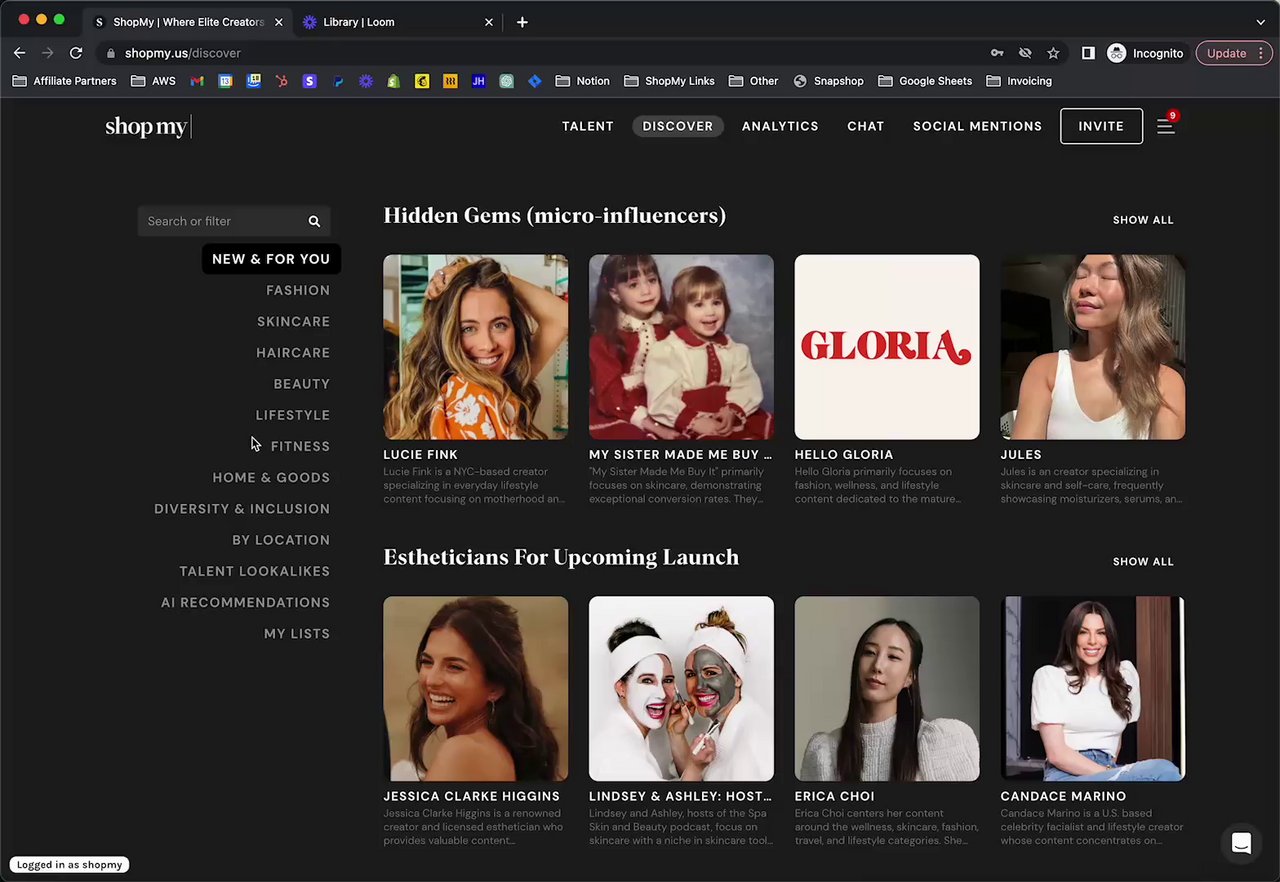
Task: Expand the tab search dropdown arrow
Action: coord(1260,22)
